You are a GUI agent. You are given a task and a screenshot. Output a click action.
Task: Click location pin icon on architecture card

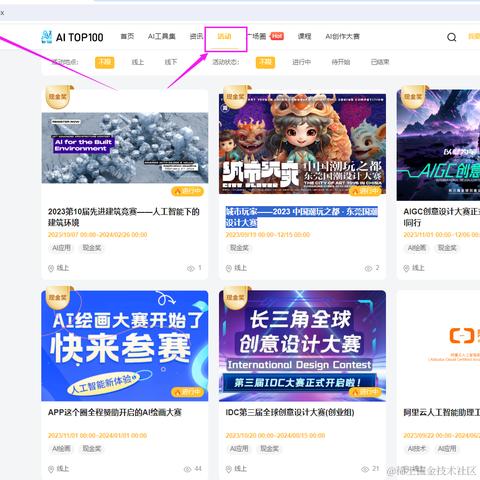[x=51, y=268]
